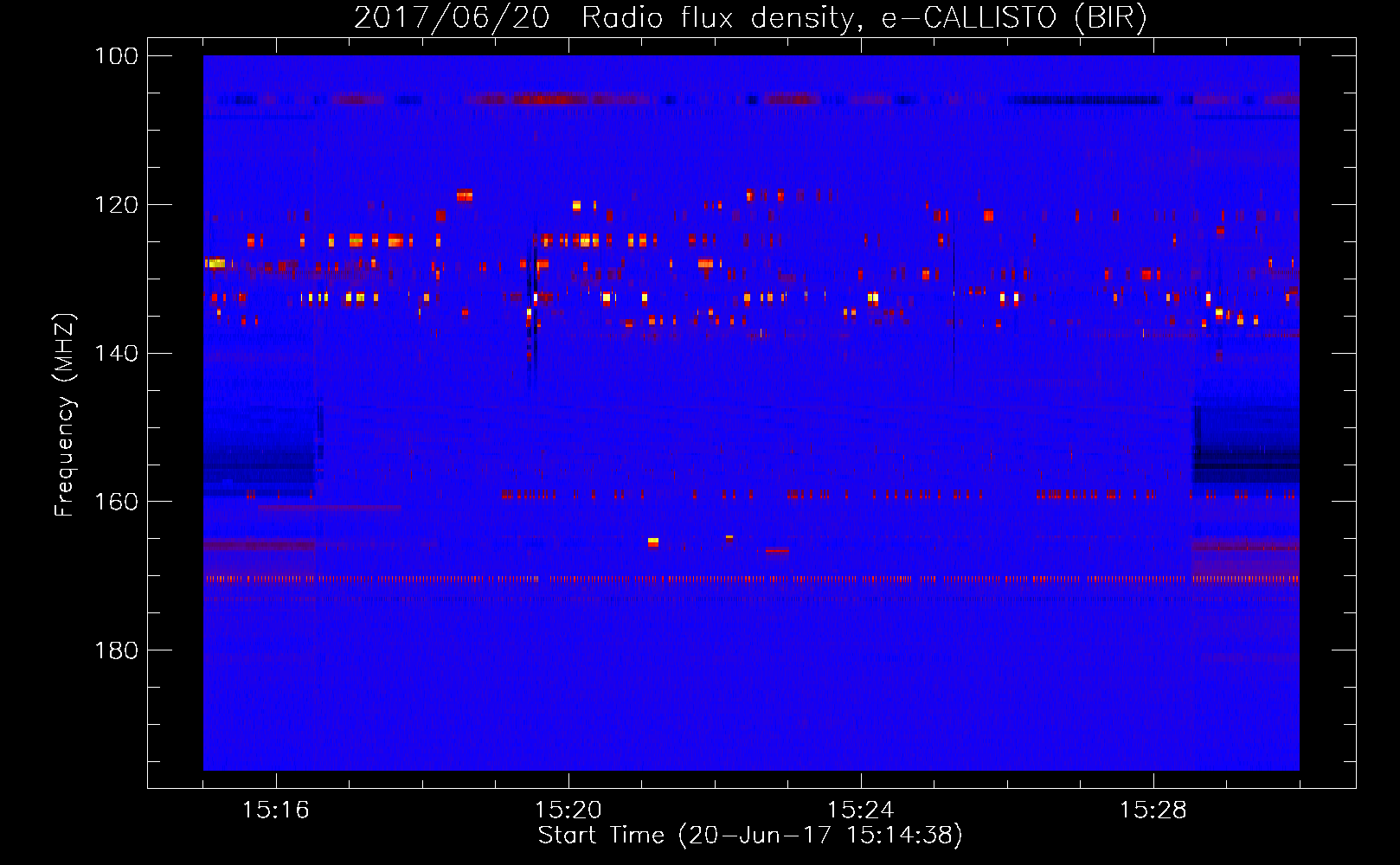Select the 140 frequency tick label

coord(117,353)
